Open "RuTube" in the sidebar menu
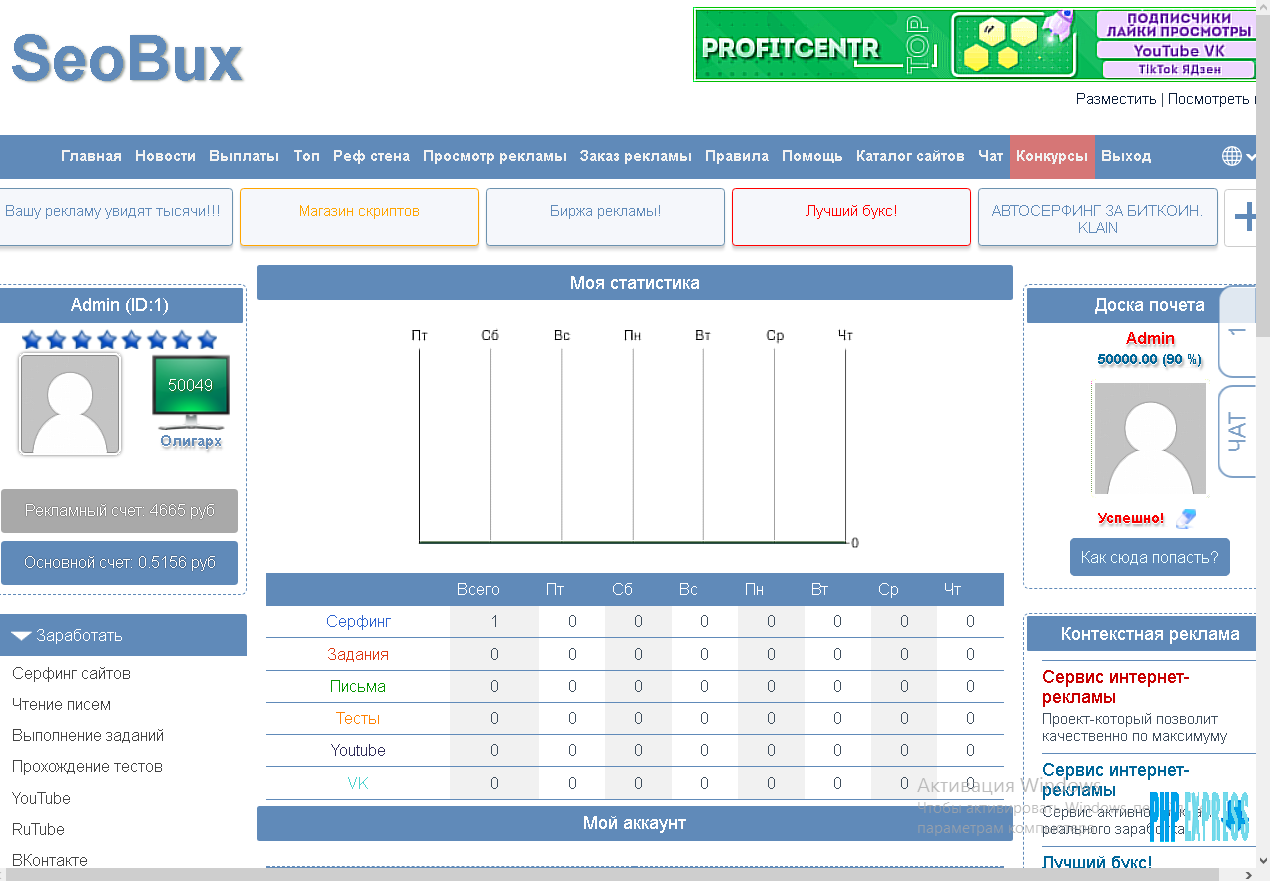The height and width of the screenshot is (881, 1270). point(38,829)
